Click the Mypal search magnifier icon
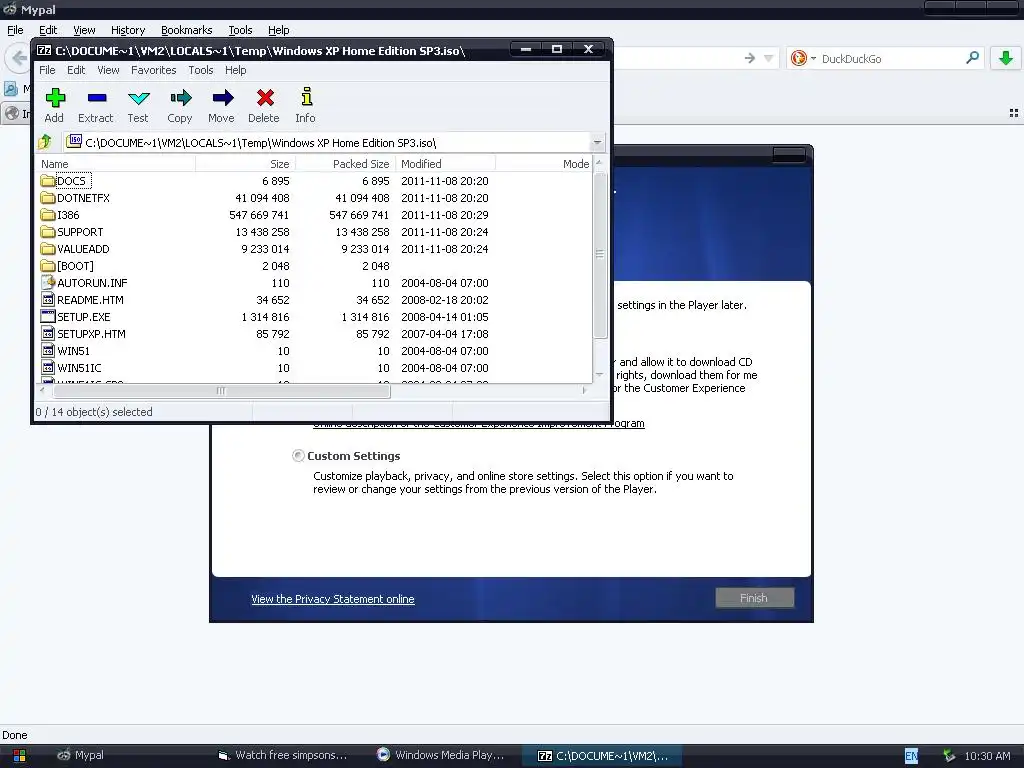This screenshot has height=768, width=1024. tap(972, 58)
